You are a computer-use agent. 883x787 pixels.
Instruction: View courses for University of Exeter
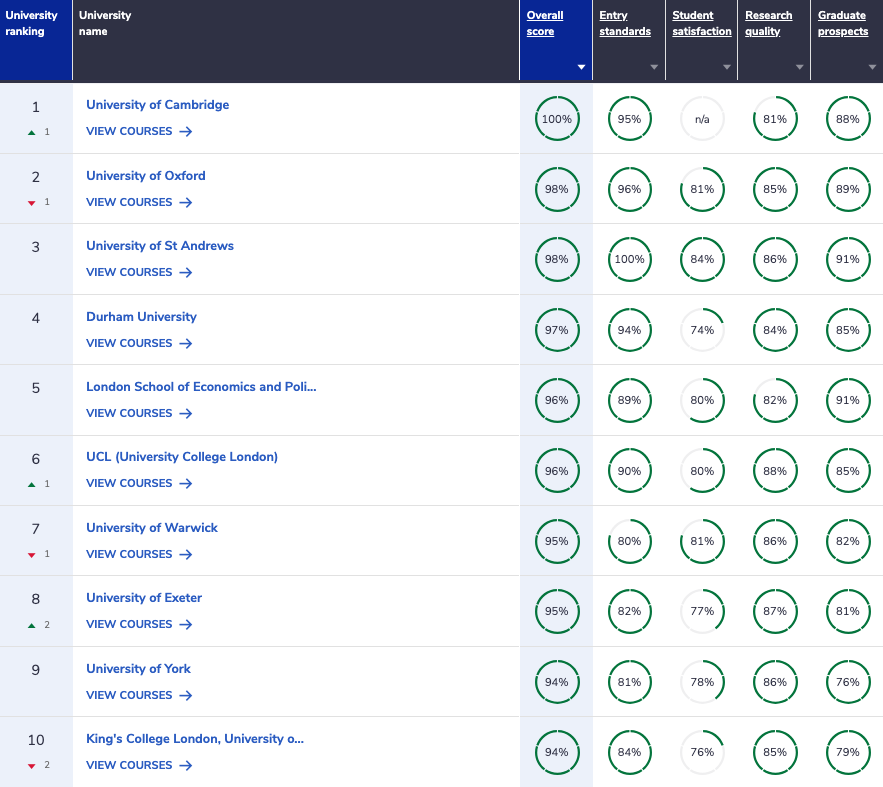click(139, 624)
